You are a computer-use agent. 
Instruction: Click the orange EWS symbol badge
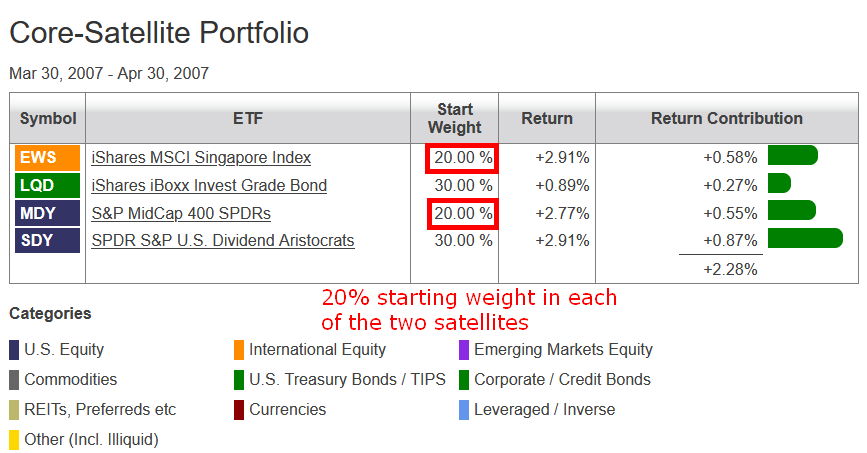click(x=48, y=158)
